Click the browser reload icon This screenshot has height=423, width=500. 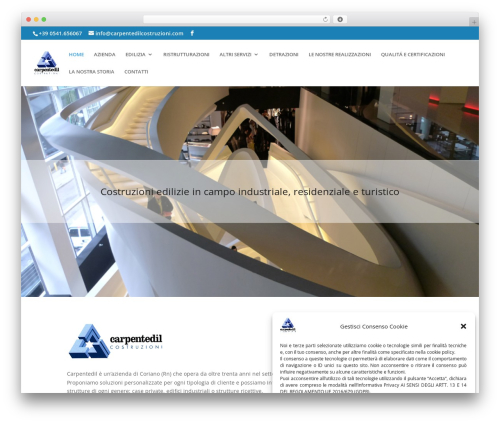click(325, 19)
